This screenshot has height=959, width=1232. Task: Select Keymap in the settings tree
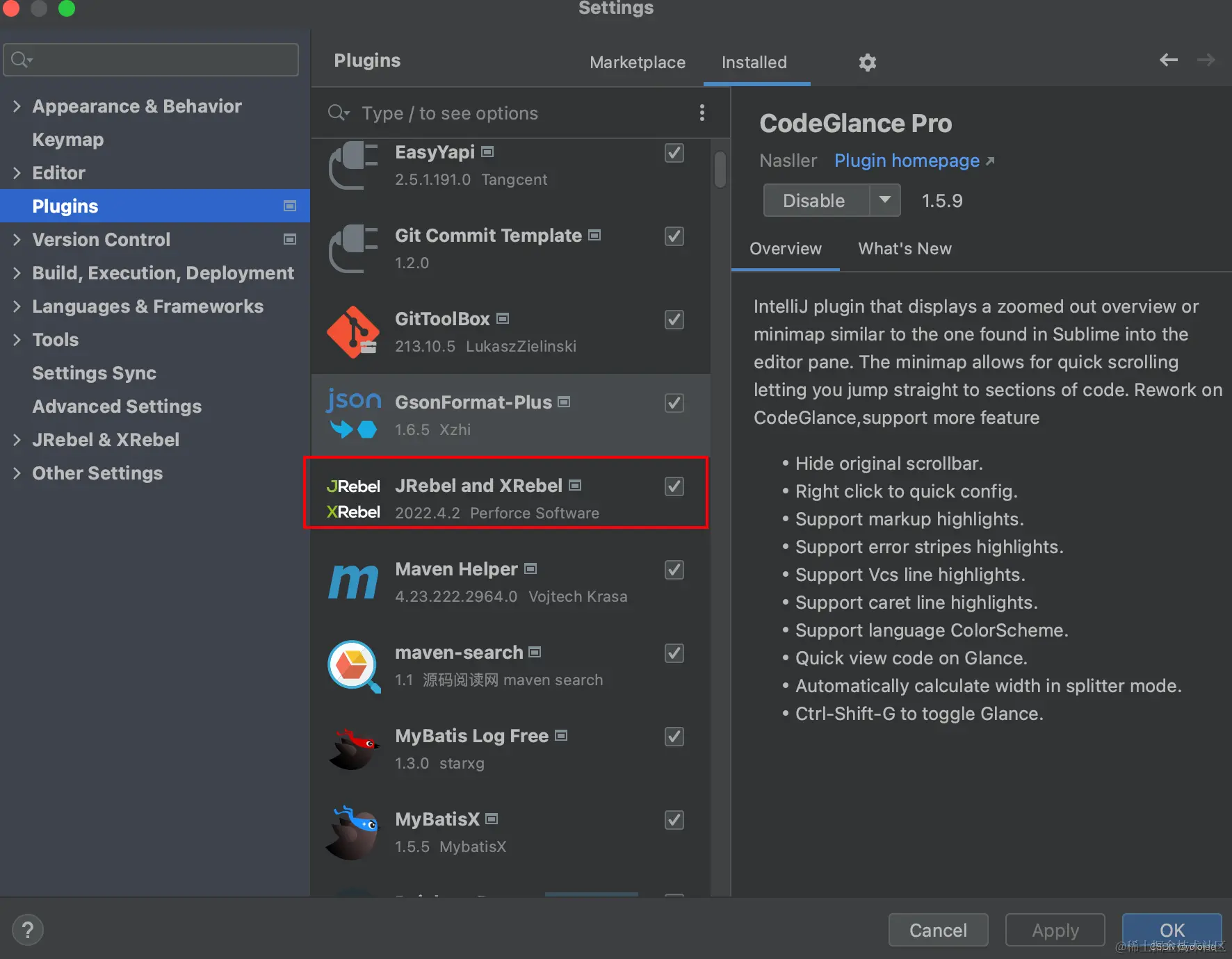68,139
